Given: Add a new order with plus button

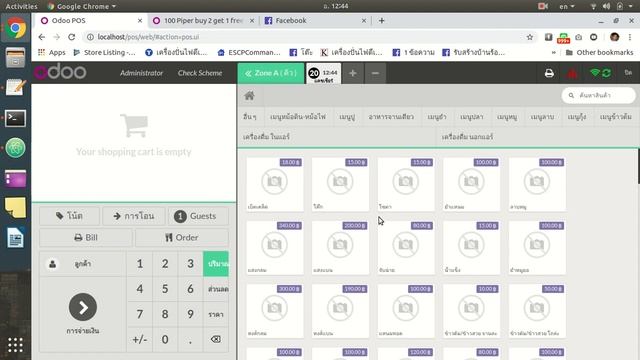Looking at the screenshot, I should click(x=353, y=73).
